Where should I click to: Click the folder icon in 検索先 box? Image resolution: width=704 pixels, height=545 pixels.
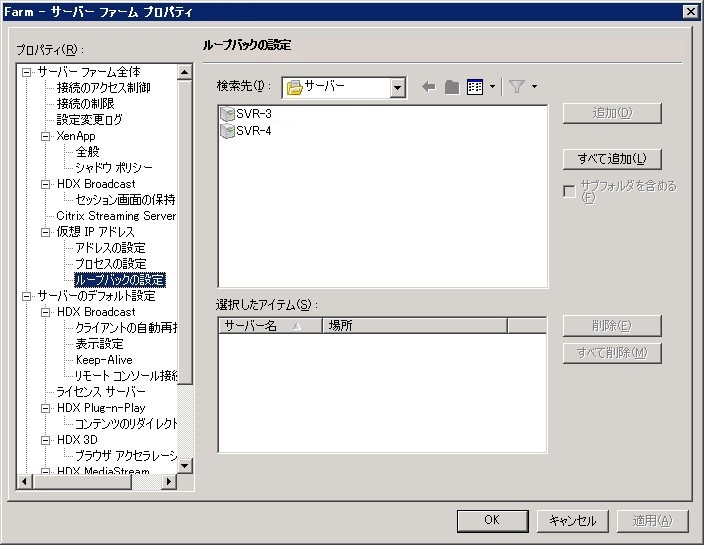[295, 88]
